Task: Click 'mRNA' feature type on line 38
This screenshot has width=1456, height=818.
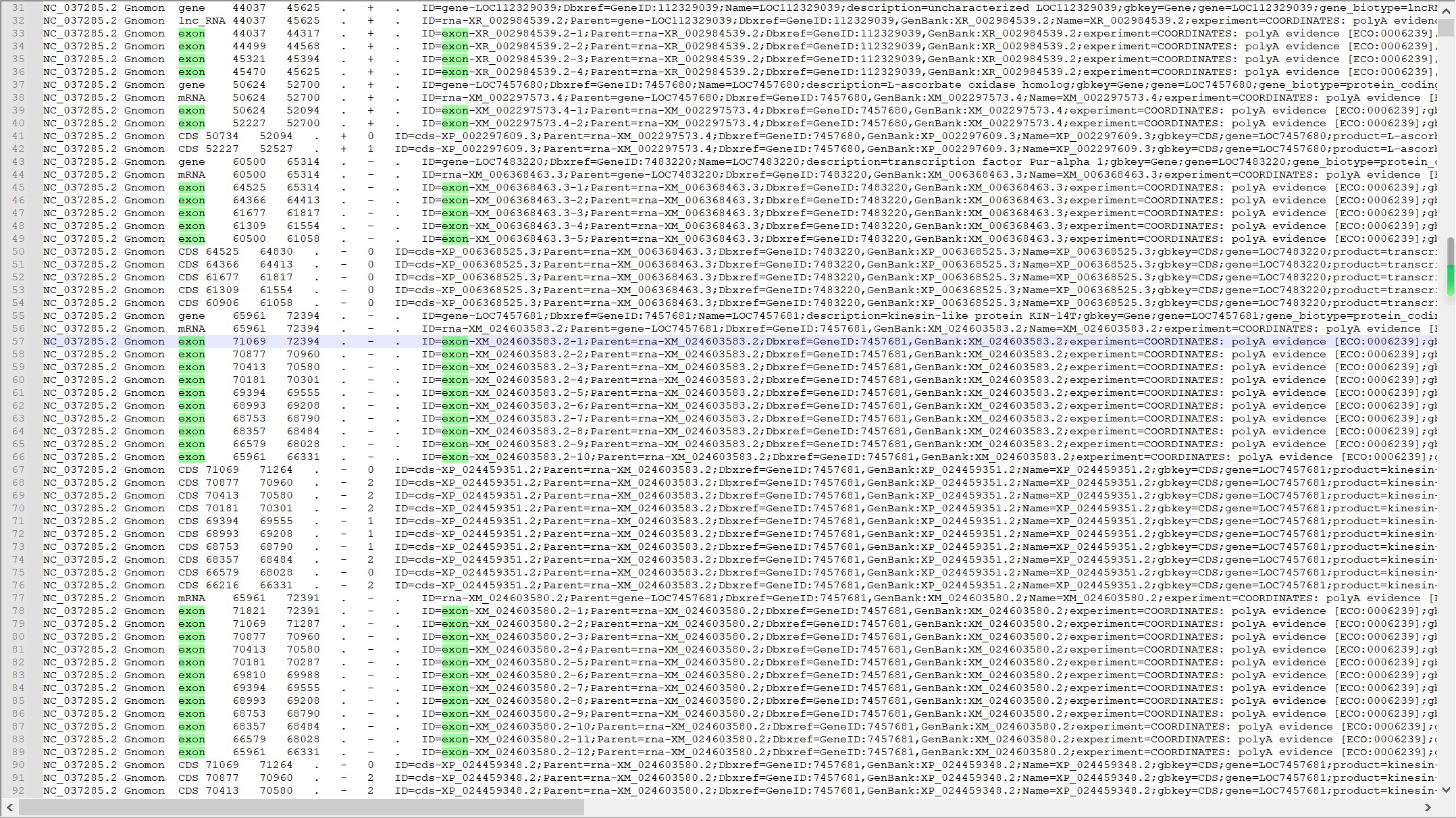Action: (192, 97)
